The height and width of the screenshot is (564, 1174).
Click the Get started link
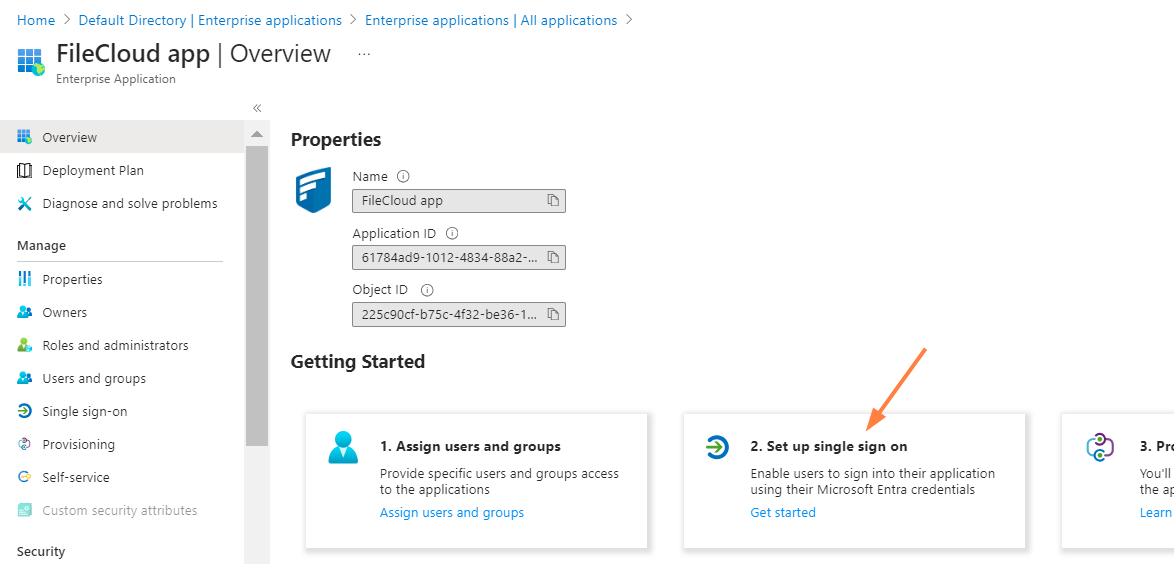click(x=783, y=513)
